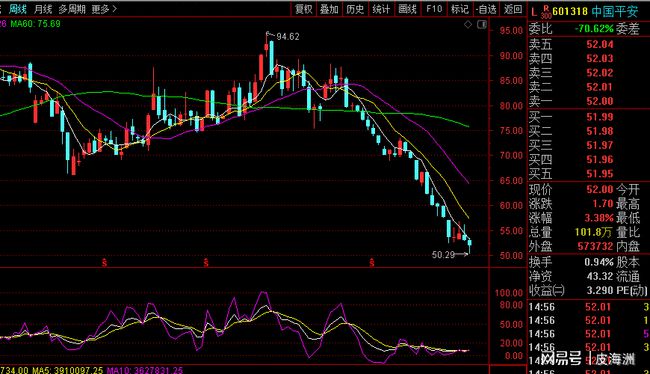
Task: Click the L icon before the stock code
Action: 534,12
